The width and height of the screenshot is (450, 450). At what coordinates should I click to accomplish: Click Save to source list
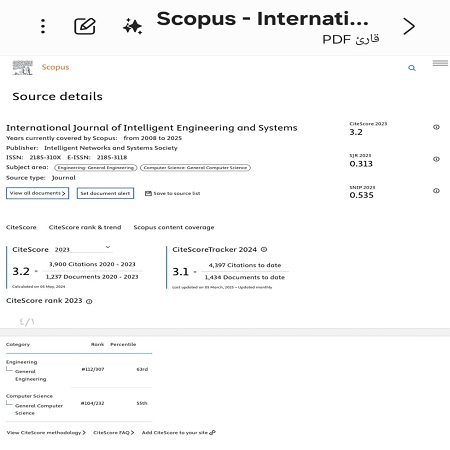[x=173, y=193]
